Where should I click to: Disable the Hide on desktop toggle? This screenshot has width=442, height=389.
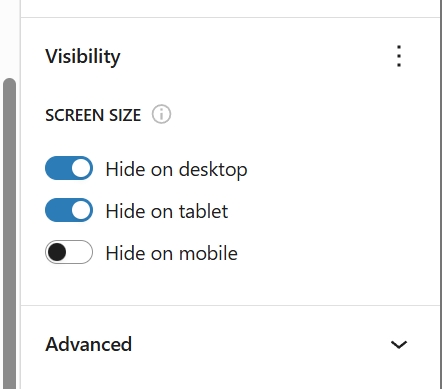tap(69, 168)
